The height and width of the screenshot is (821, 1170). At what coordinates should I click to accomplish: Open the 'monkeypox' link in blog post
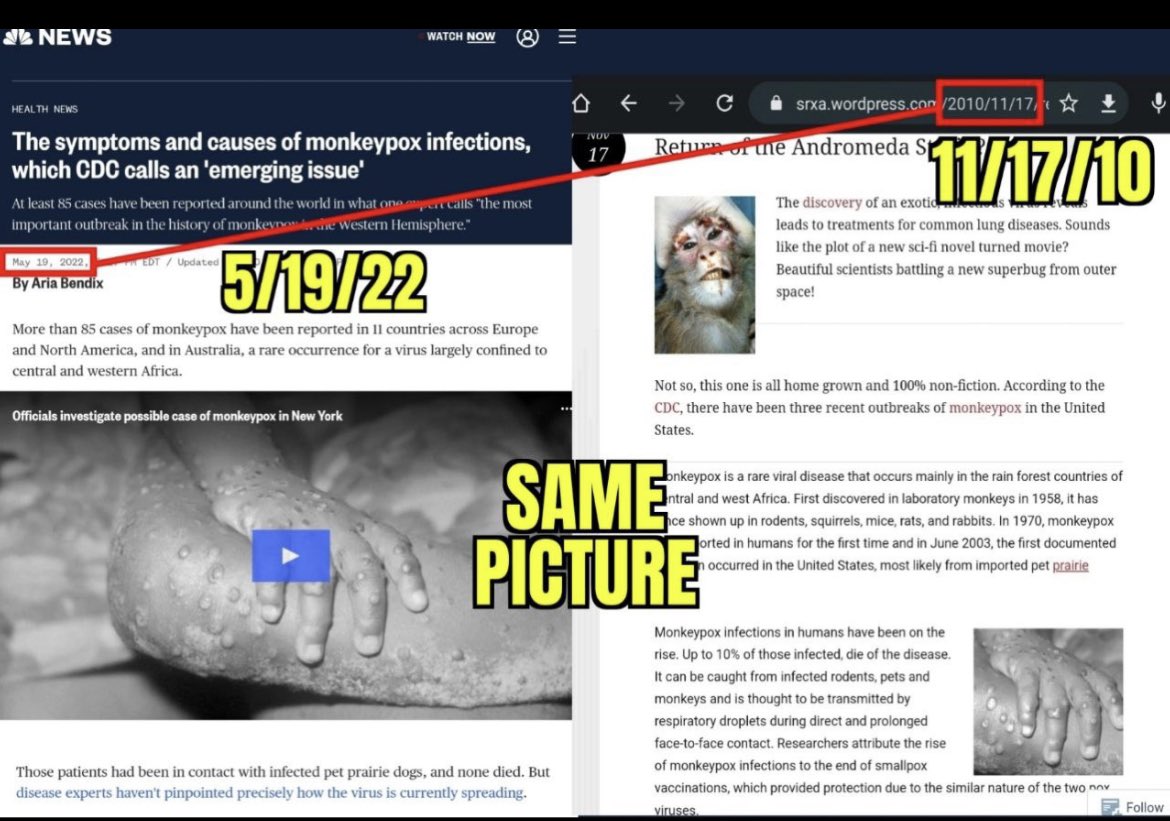pos(985,408)
